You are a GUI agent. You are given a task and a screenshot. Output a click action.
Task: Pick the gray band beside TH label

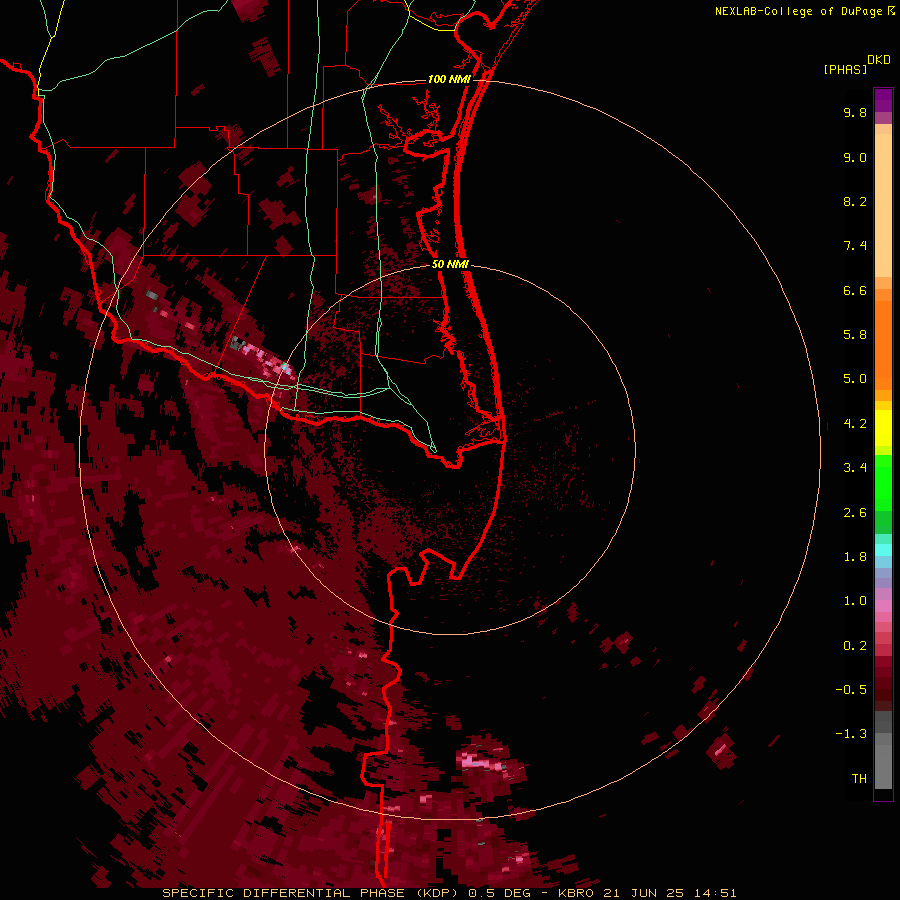(x=883, y=767)
